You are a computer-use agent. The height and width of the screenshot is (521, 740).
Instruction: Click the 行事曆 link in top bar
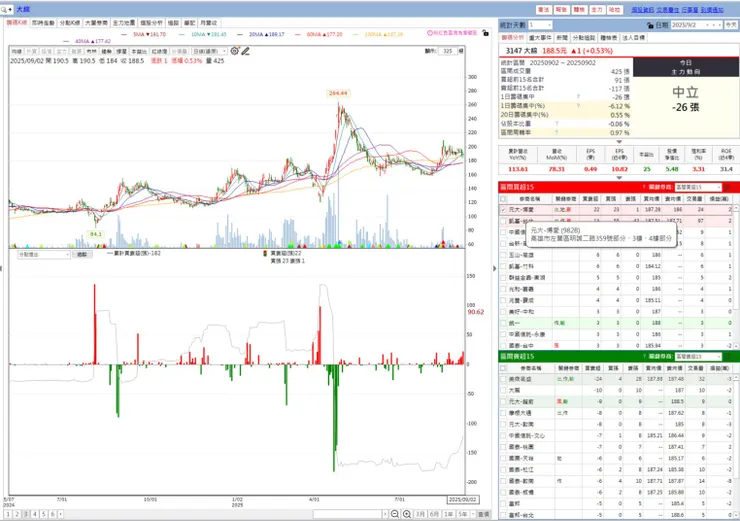click(690, 10)
